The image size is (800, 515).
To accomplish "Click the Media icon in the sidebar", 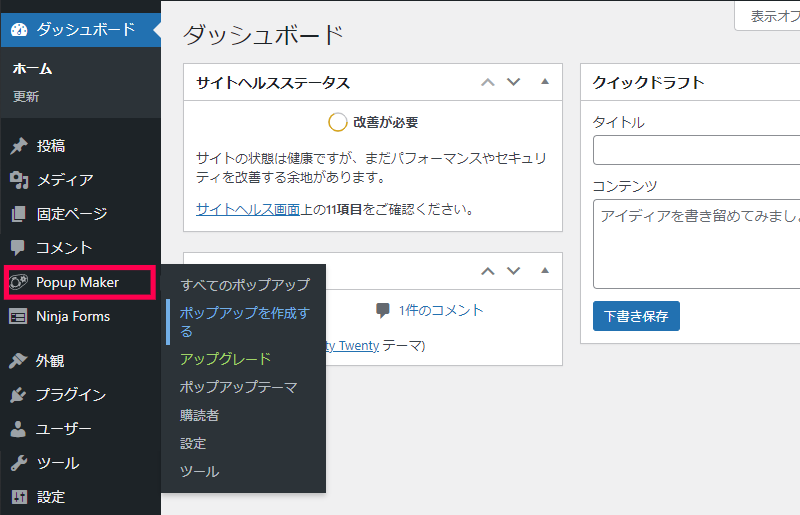I will 19,180.
